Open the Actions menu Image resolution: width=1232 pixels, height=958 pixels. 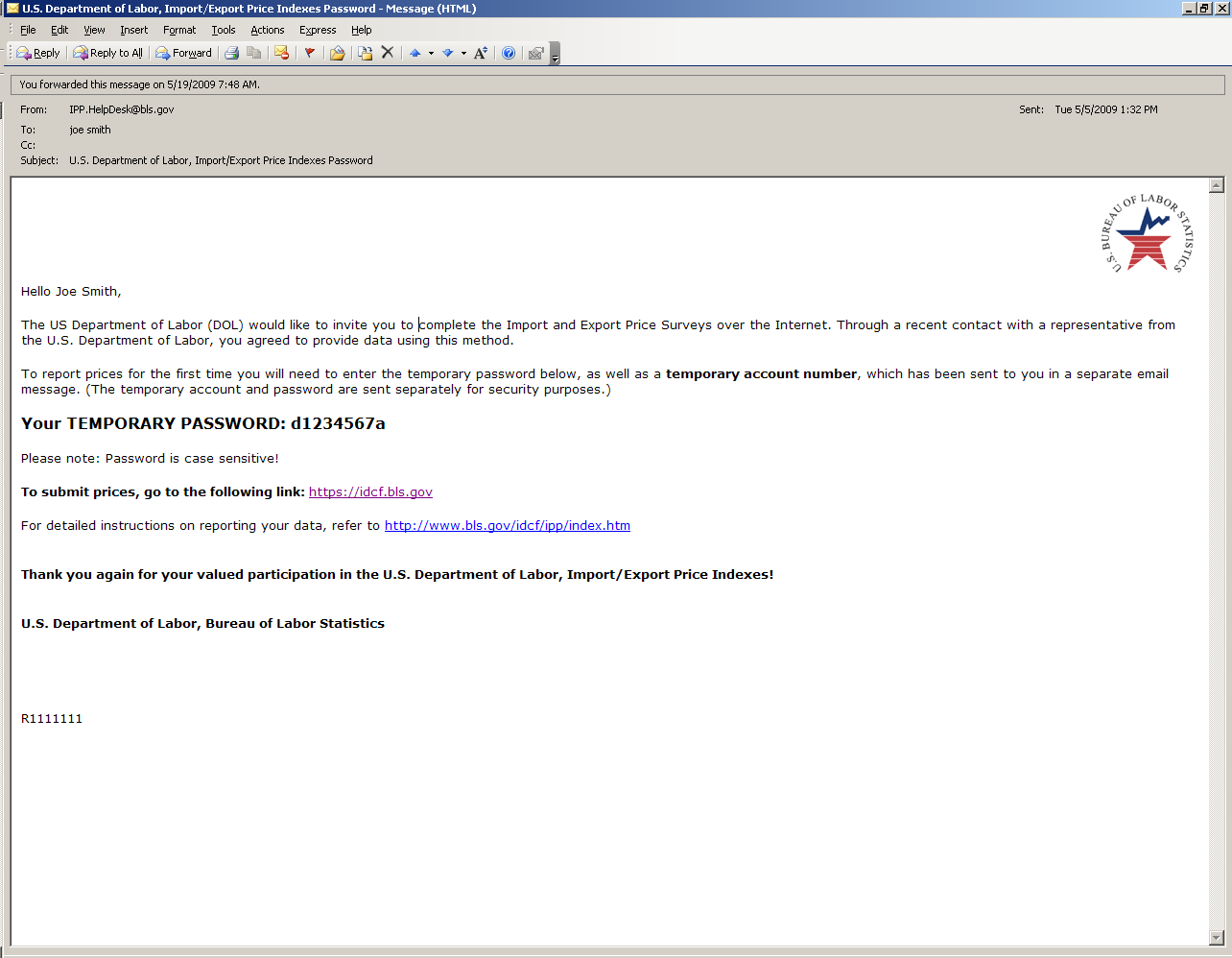pyautogui.click(x=268, y=30)
